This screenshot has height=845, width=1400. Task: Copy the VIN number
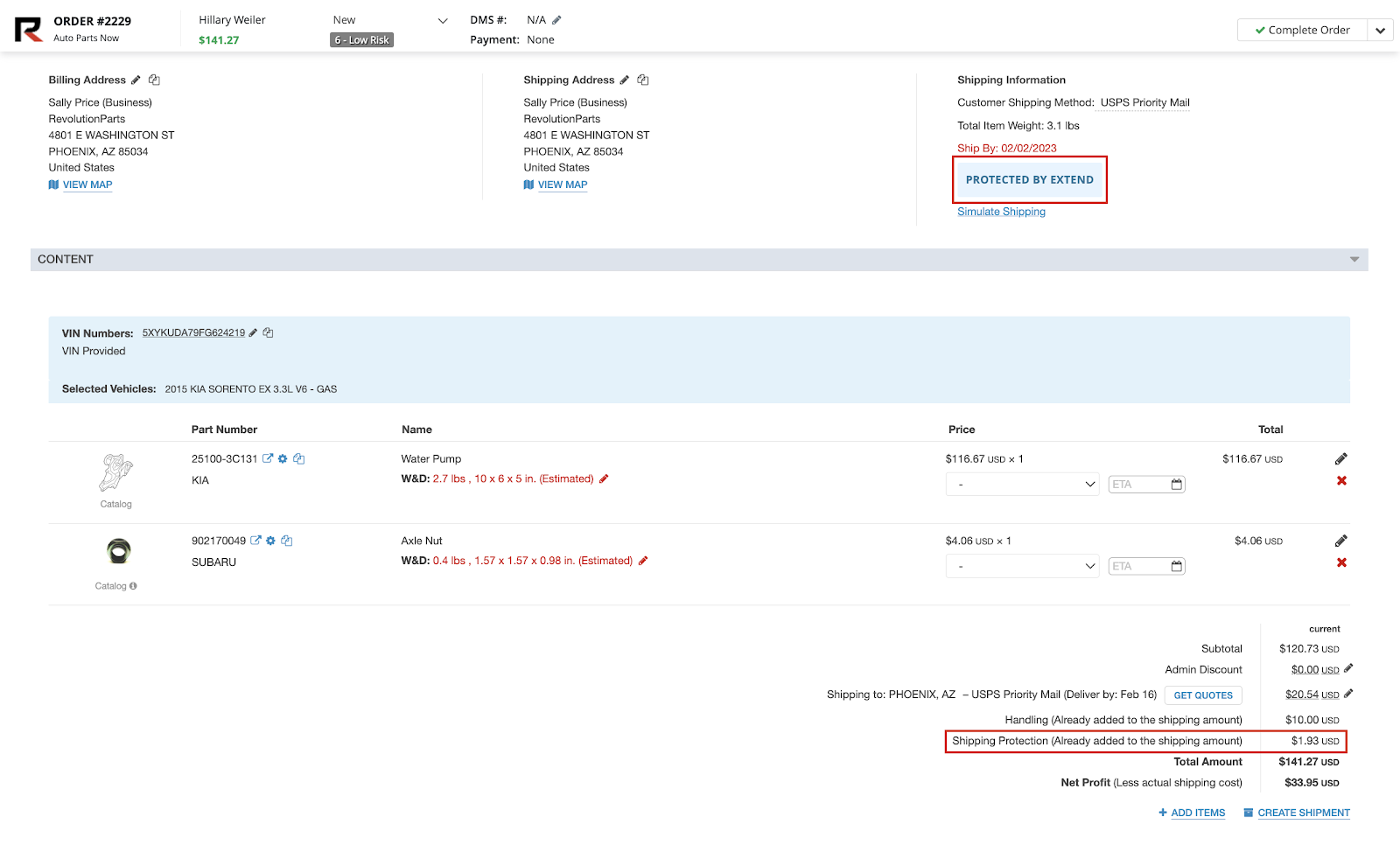(269, 332)
